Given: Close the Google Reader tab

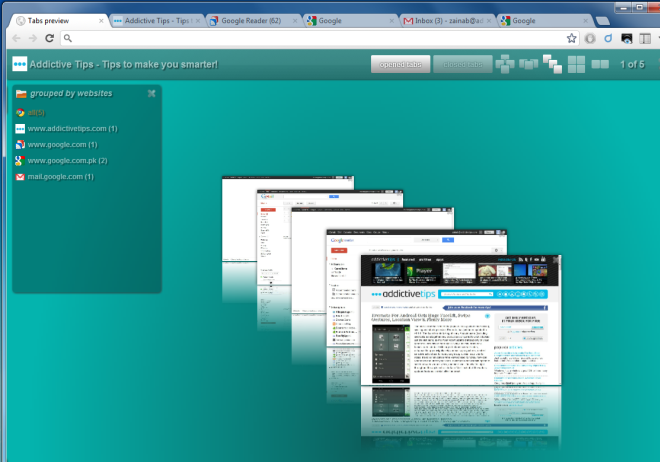Looking at the screenshot, I should (x=295, y=21).
